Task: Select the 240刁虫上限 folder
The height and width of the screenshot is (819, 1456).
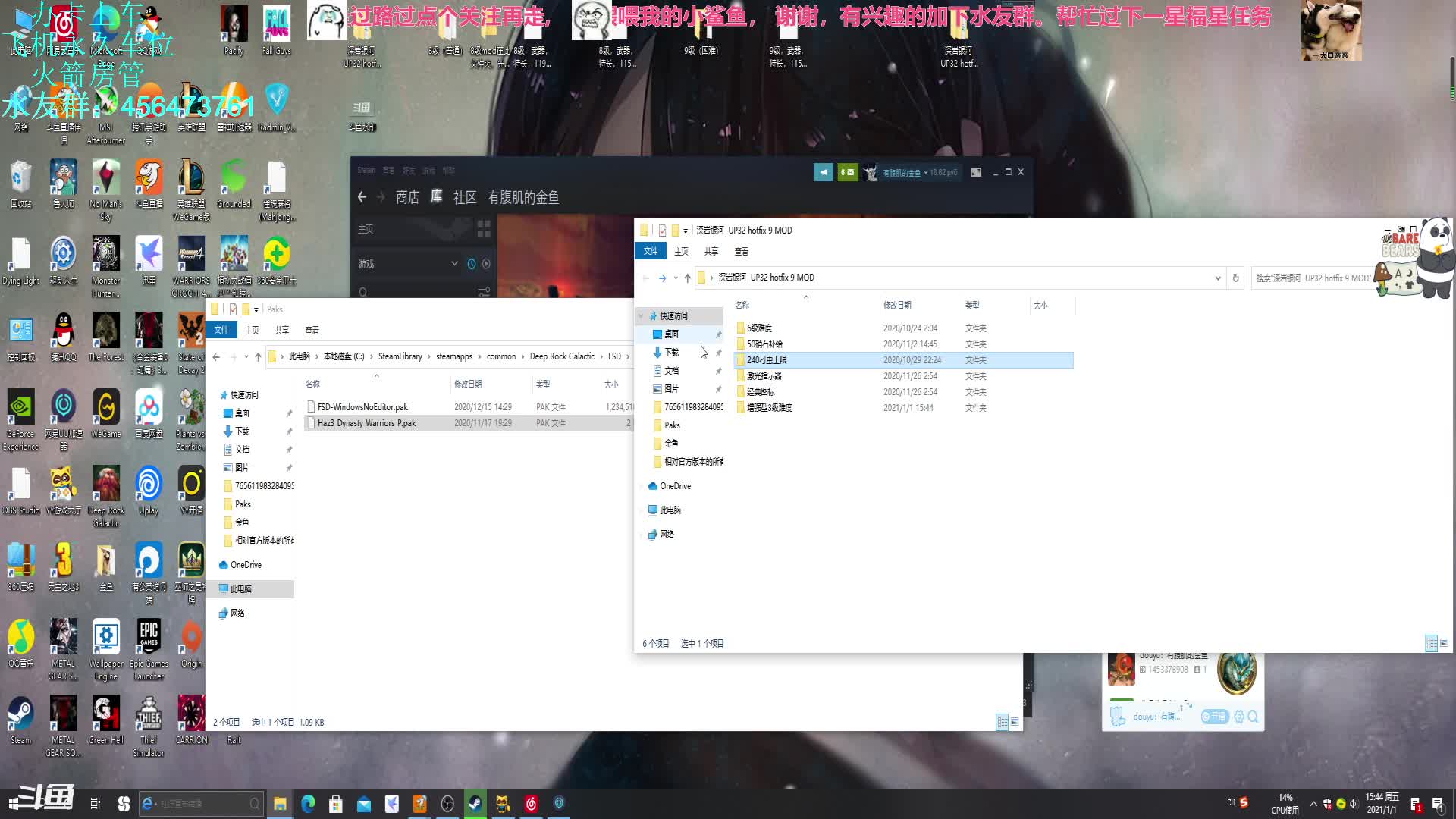Action: click(904, 360)
